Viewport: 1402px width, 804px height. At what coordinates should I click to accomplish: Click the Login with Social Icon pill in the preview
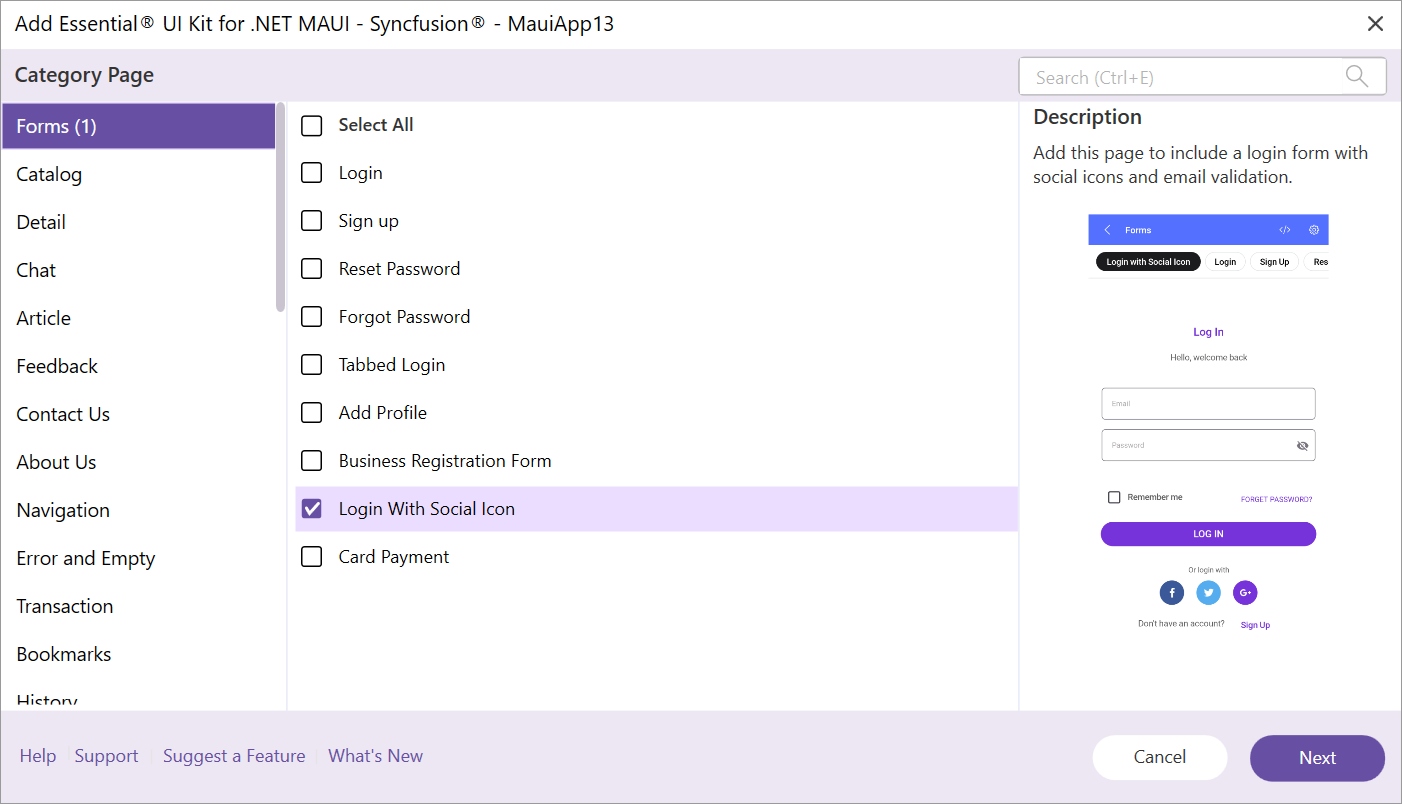(x=1148, y=262)
